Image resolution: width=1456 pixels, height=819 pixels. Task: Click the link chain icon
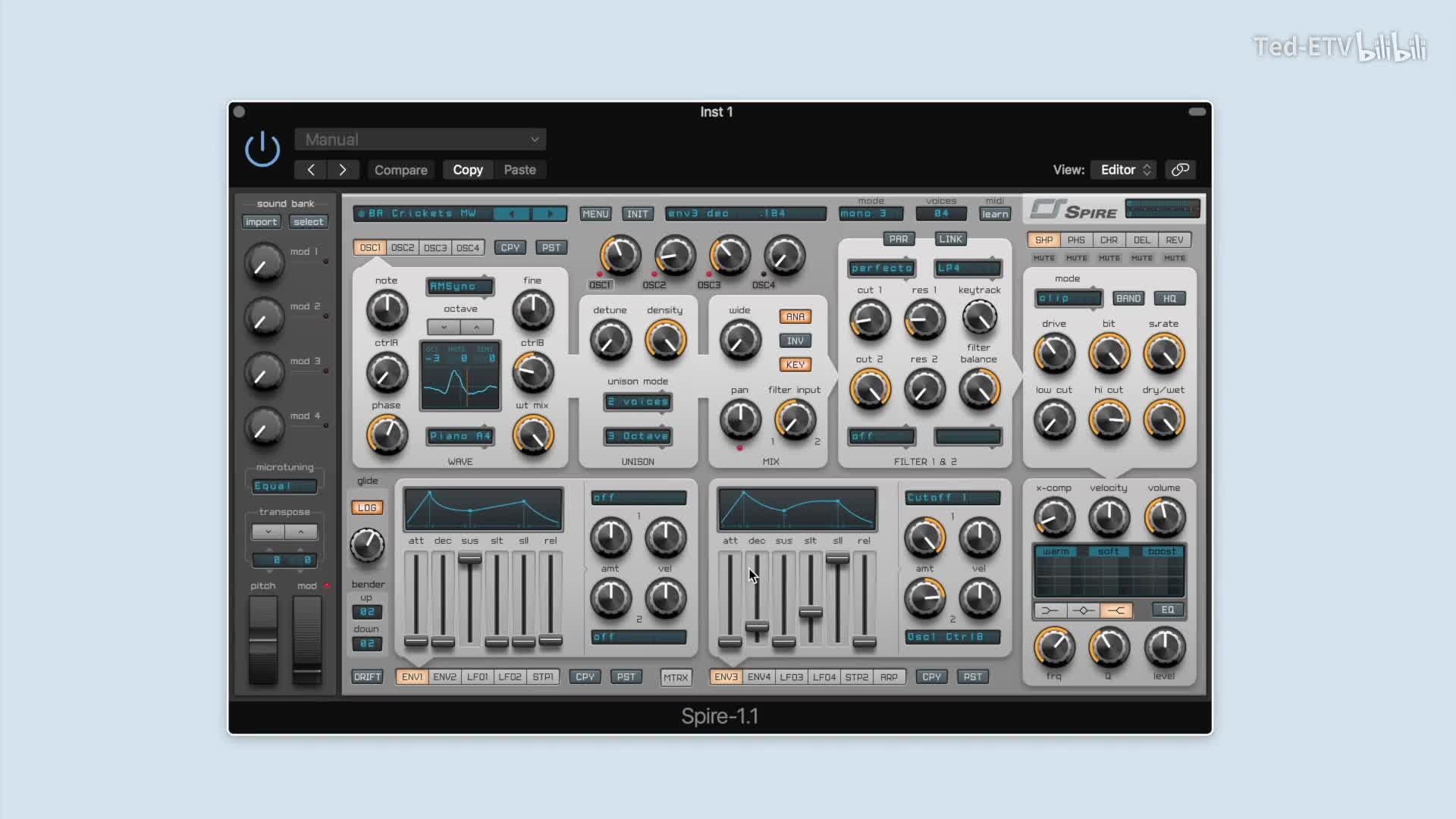(x=1180, y=170)
